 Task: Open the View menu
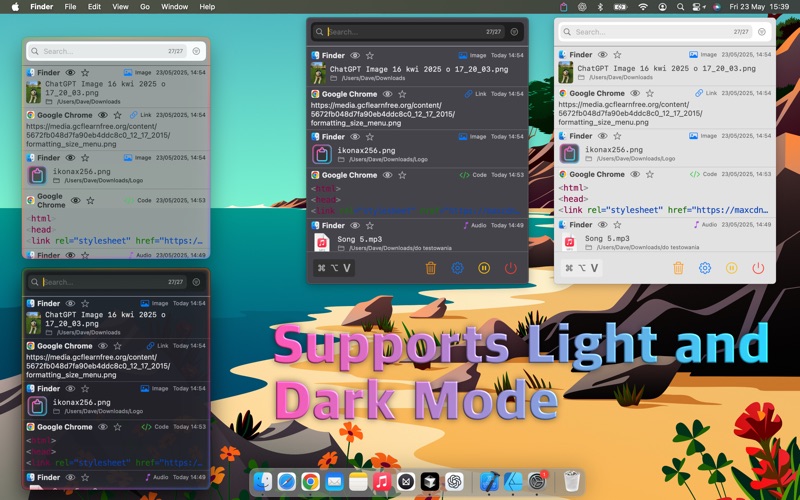click(120, 7)
